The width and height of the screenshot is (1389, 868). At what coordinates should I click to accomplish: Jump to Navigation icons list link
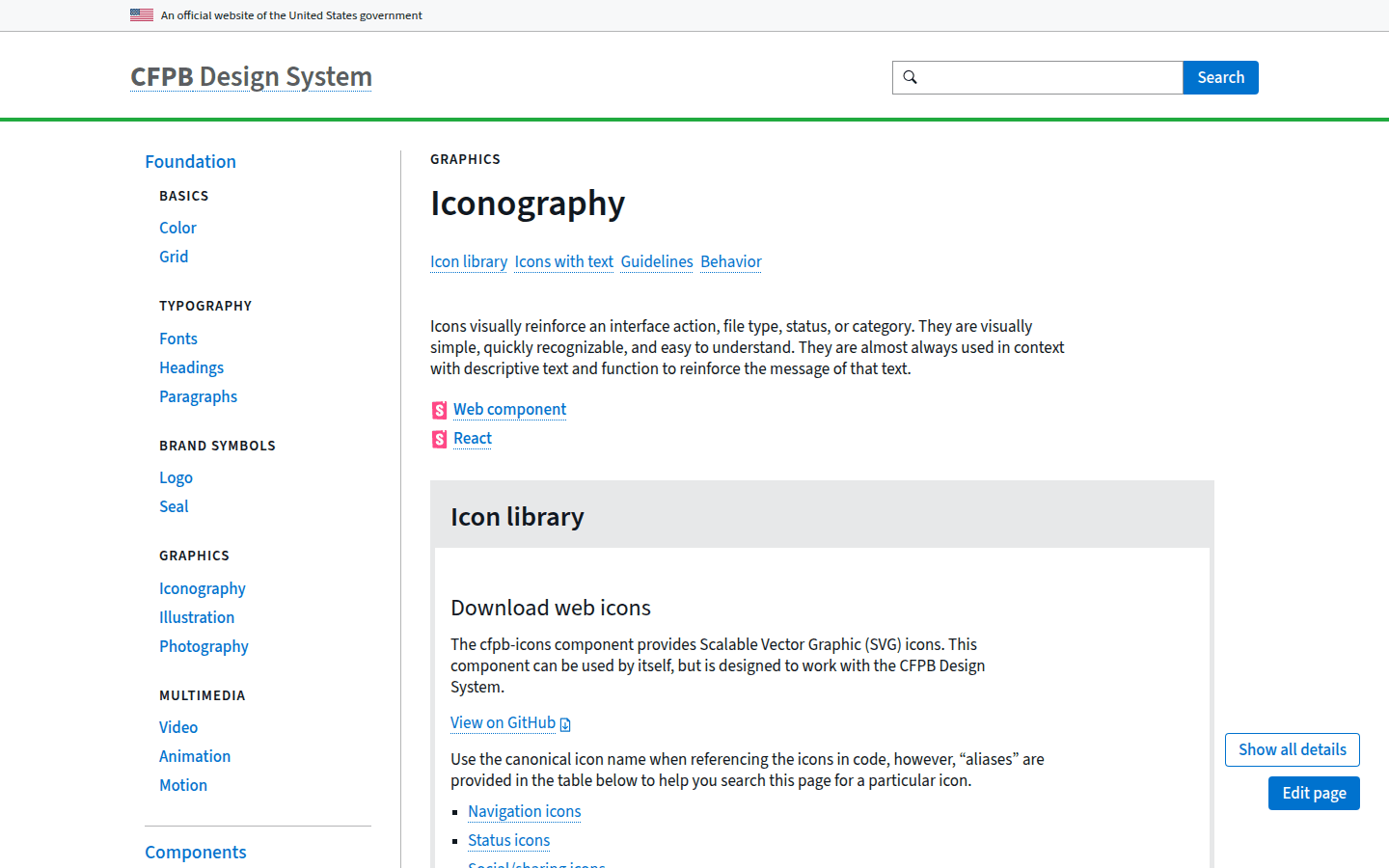(525, 811)
